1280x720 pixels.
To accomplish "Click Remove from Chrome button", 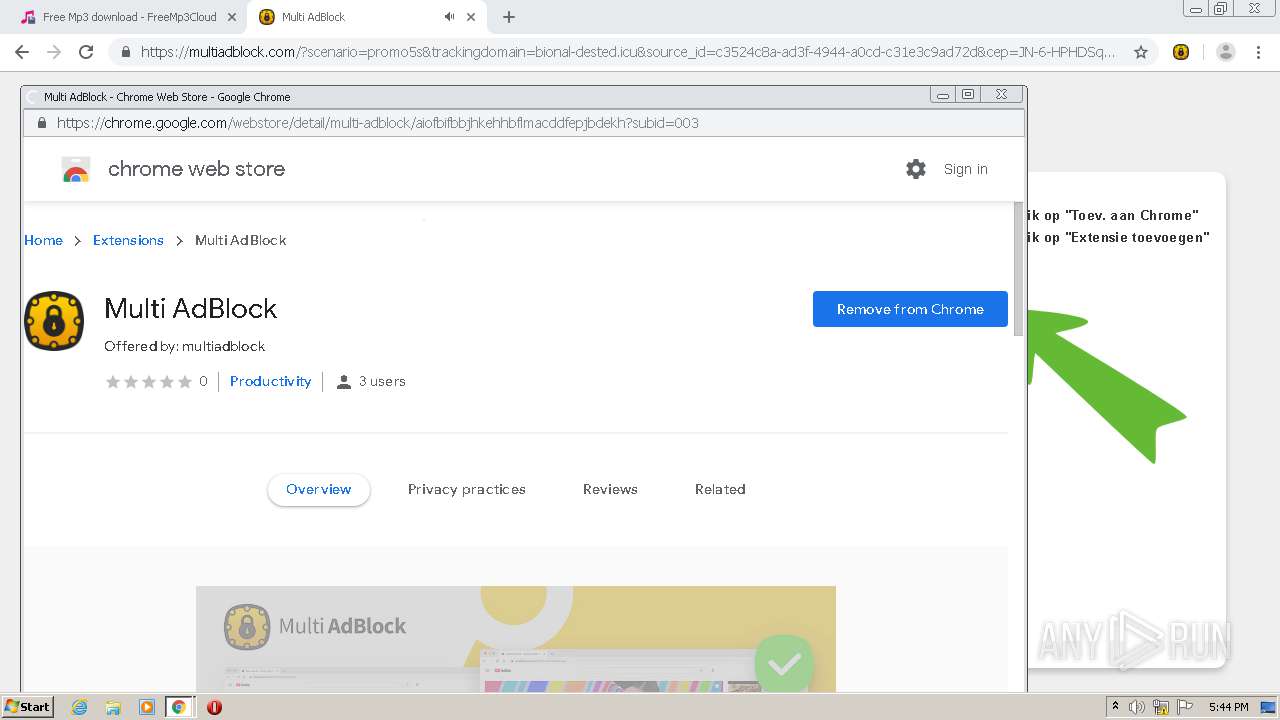I will click(x=910, y=309).
